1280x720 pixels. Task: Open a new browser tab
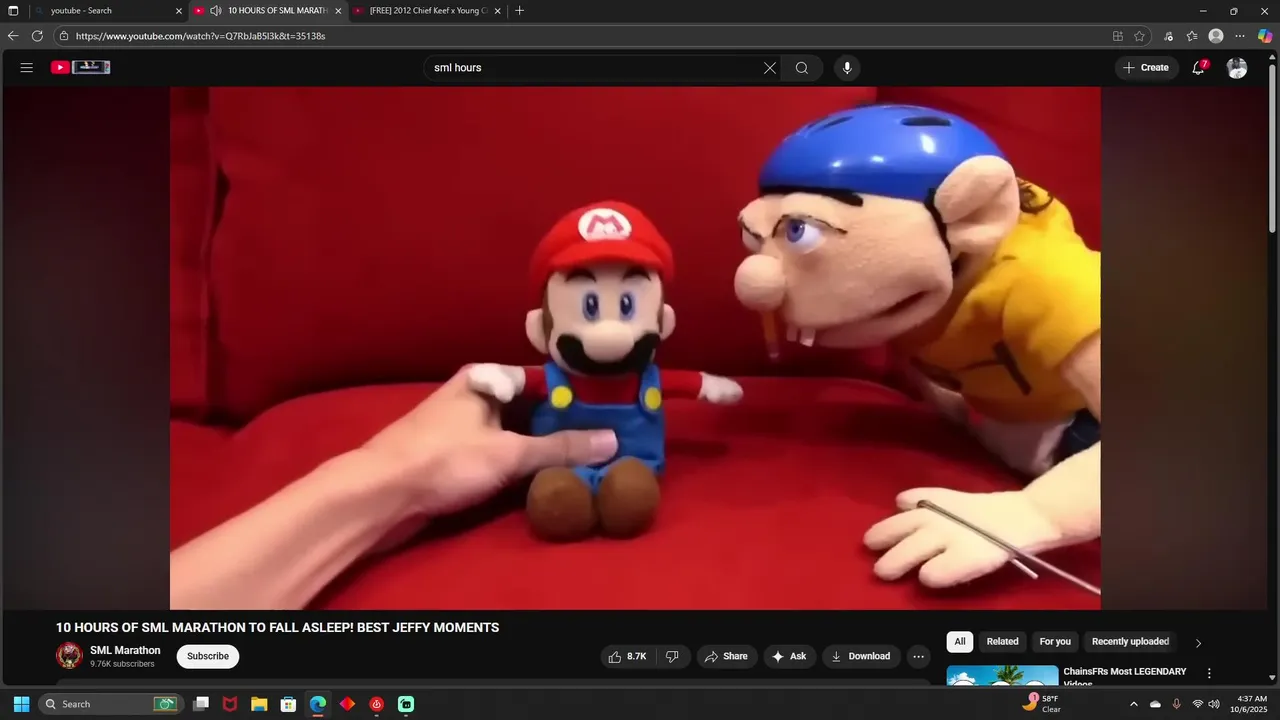519,11
